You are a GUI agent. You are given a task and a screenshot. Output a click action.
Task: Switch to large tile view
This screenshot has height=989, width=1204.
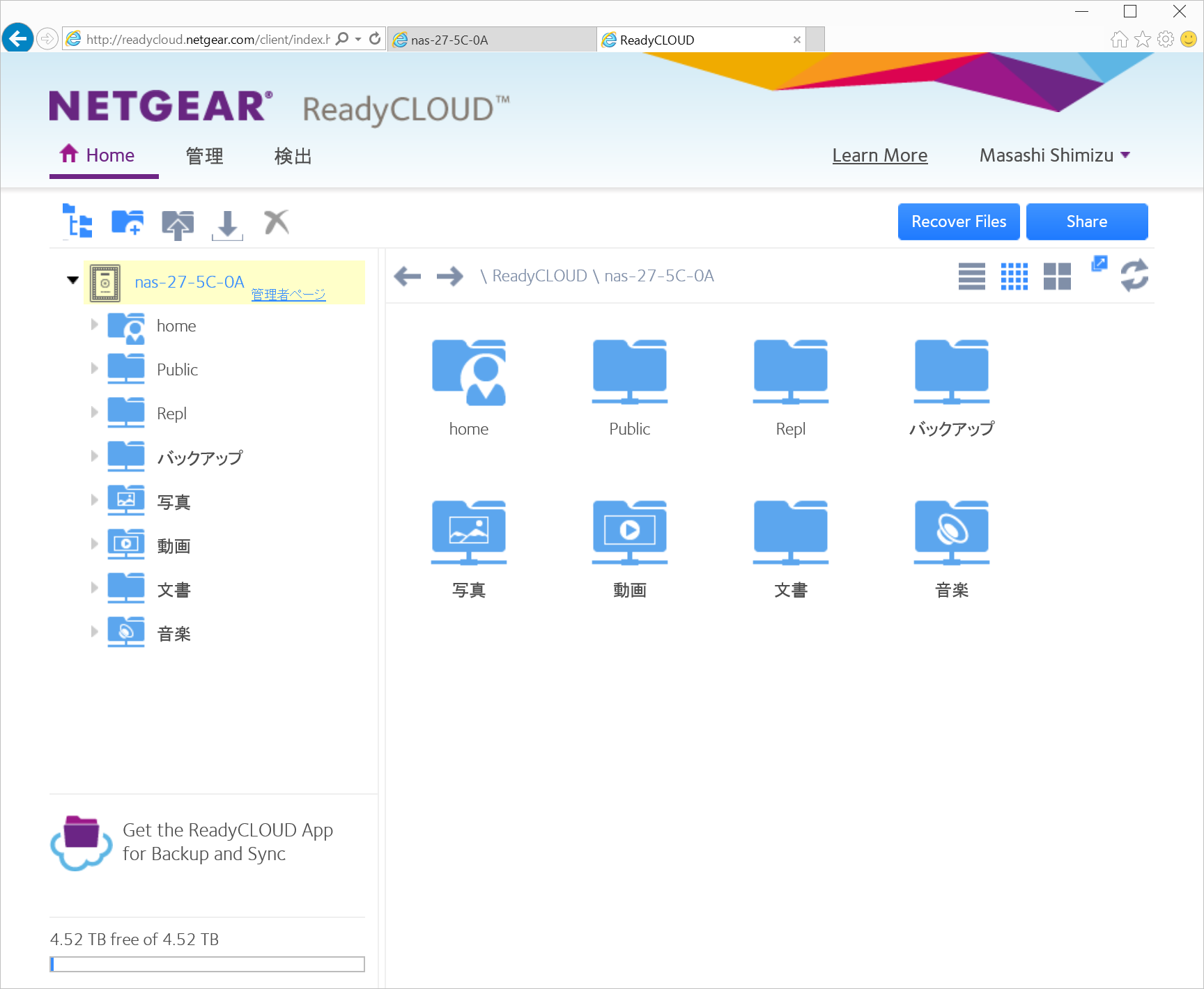[x=1057, y=277]
